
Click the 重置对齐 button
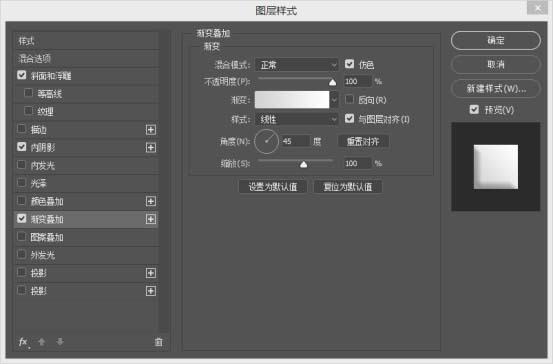(x=363, y=141)
